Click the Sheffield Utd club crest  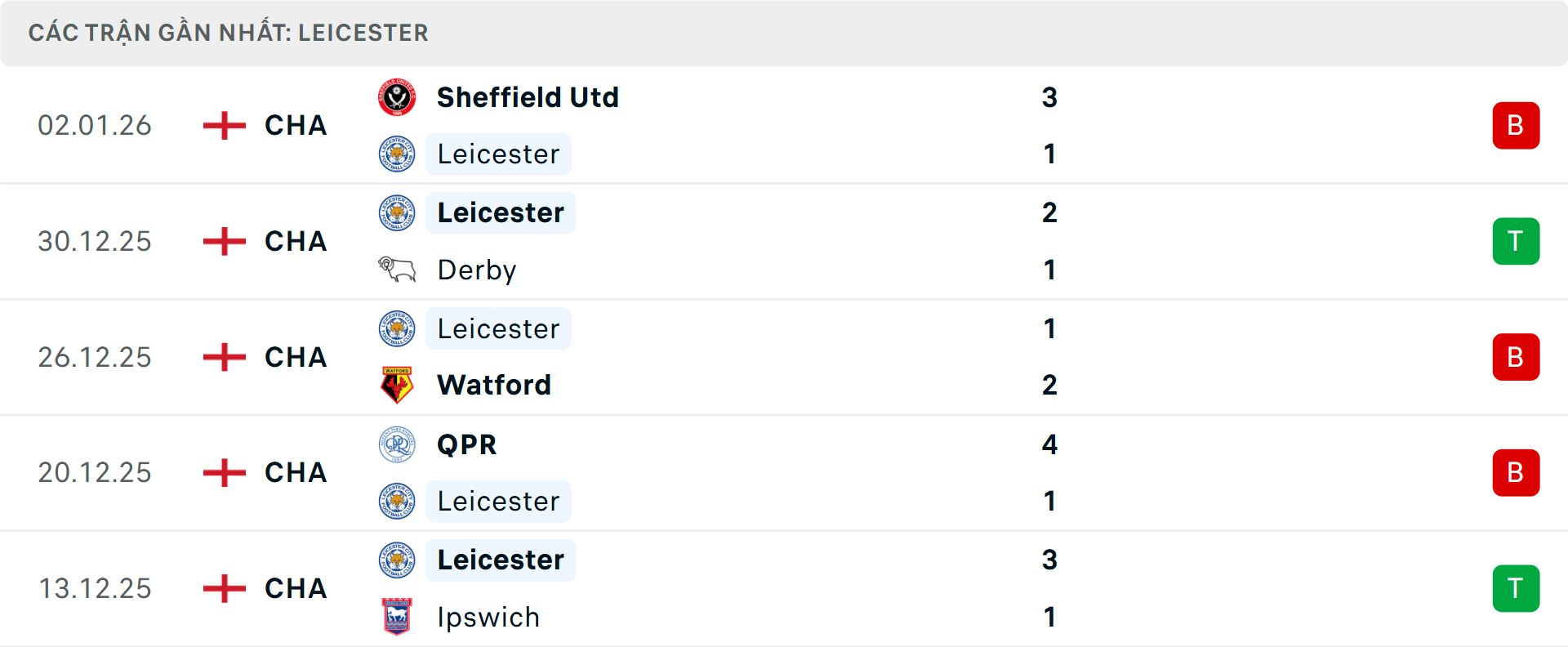(397, 97)
